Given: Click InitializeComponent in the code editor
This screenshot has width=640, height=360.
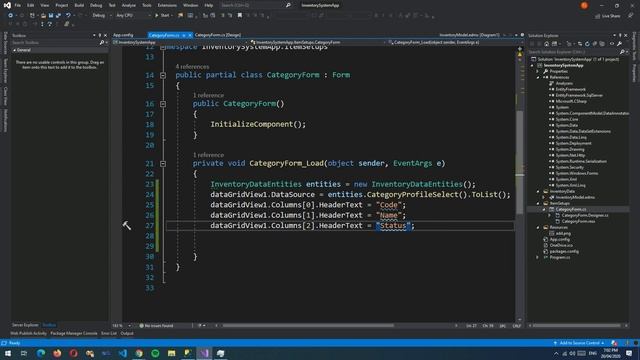Looking at the screenshot, I should tap(251, 124).
